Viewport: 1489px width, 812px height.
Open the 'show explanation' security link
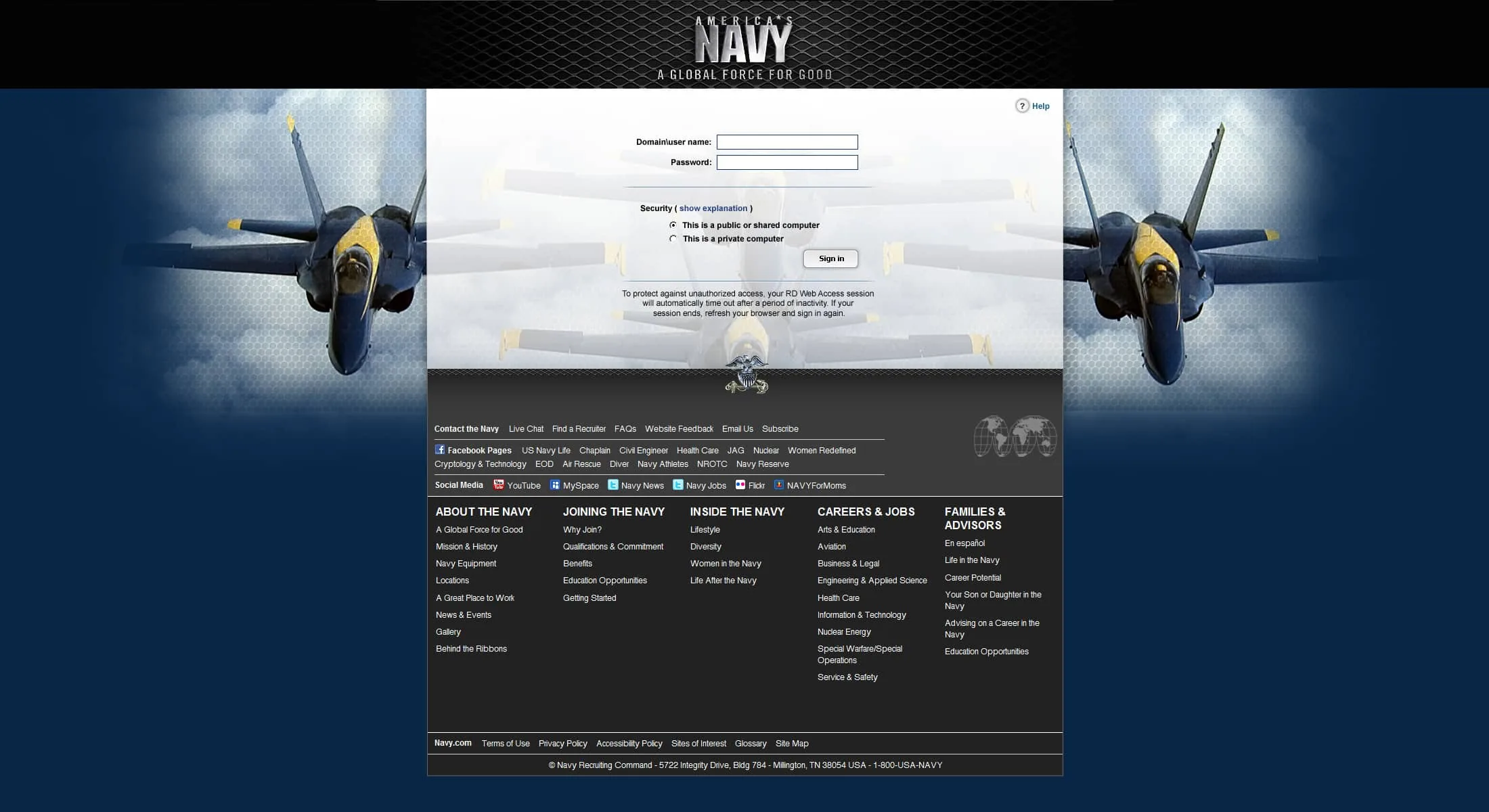click(x=713, y=208)
